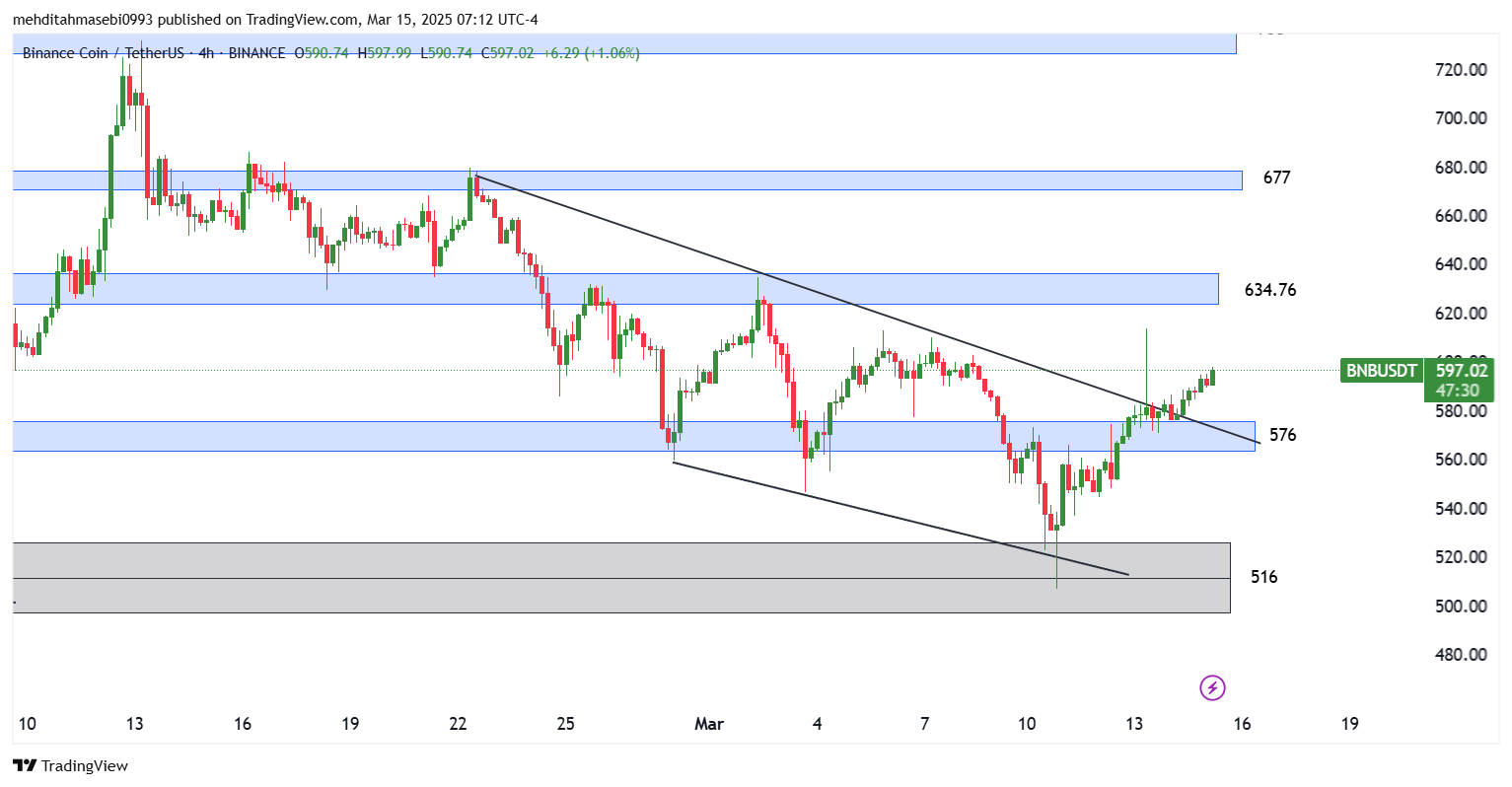Click the 520.00 price axis label

click(1461, 557)
